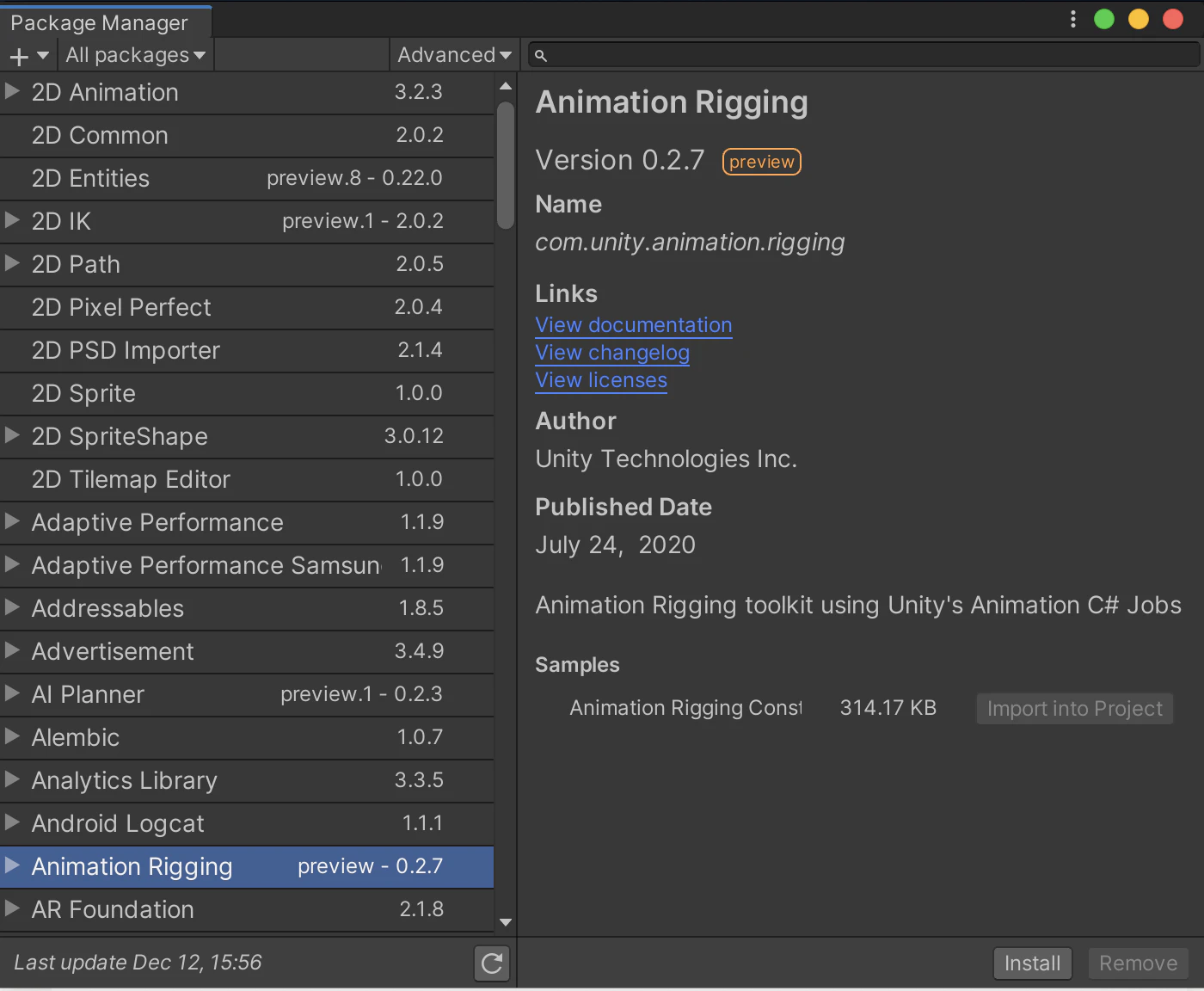
Task: Expand the 2D IK package versions
Action: [12, 220]
